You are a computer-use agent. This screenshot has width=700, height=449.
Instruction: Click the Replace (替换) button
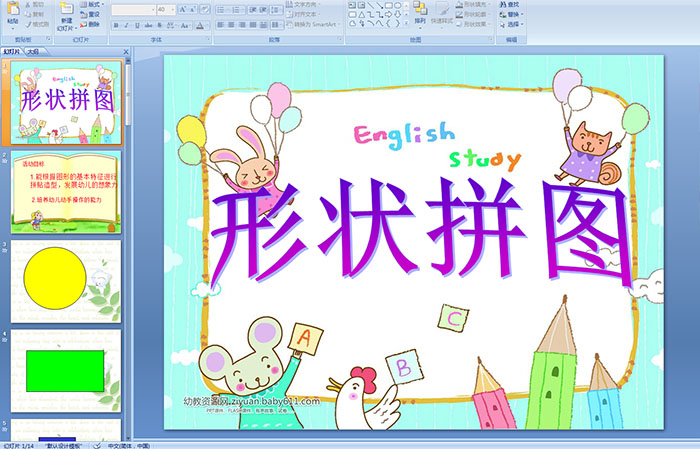tap(511, 14)
